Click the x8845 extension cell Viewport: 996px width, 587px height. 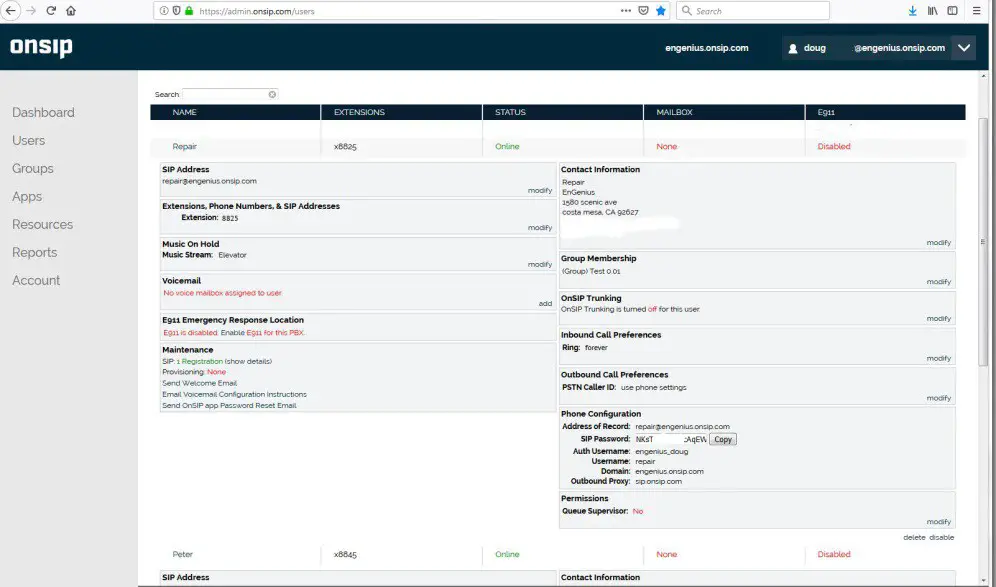click(x=345, y=554)
